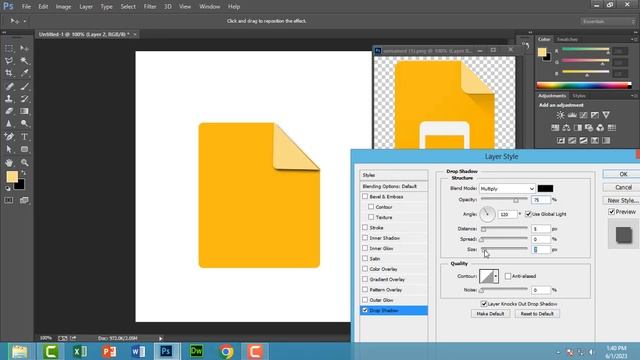Open the Layer menu
640x360 pixels.
tap(86, 7)
